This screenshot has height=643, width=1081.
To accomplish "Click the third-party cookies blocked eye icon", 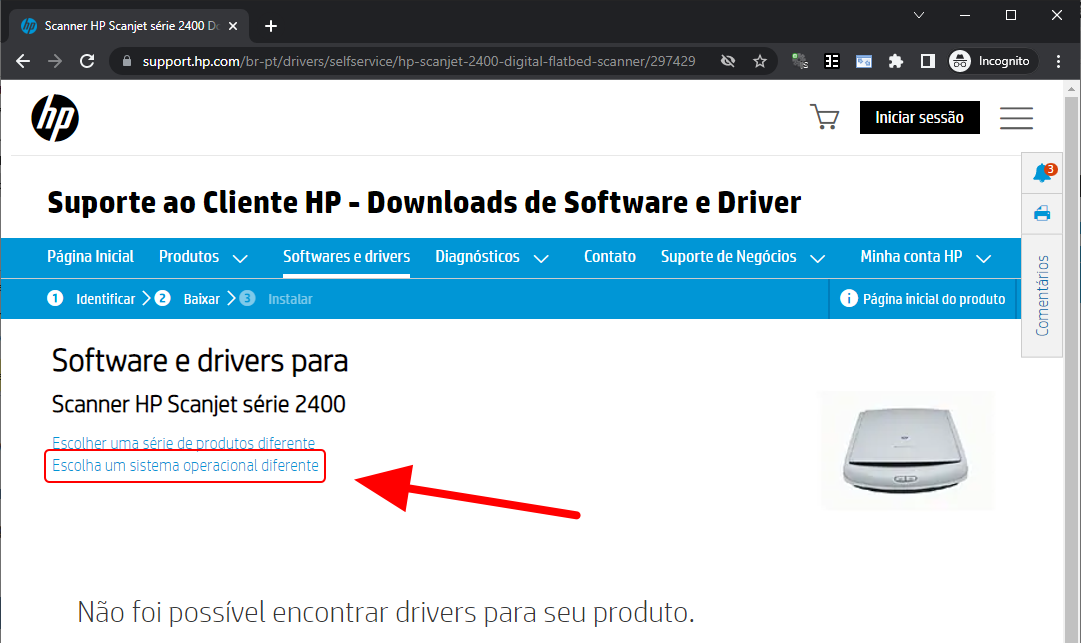I will [x=727, y=61].
